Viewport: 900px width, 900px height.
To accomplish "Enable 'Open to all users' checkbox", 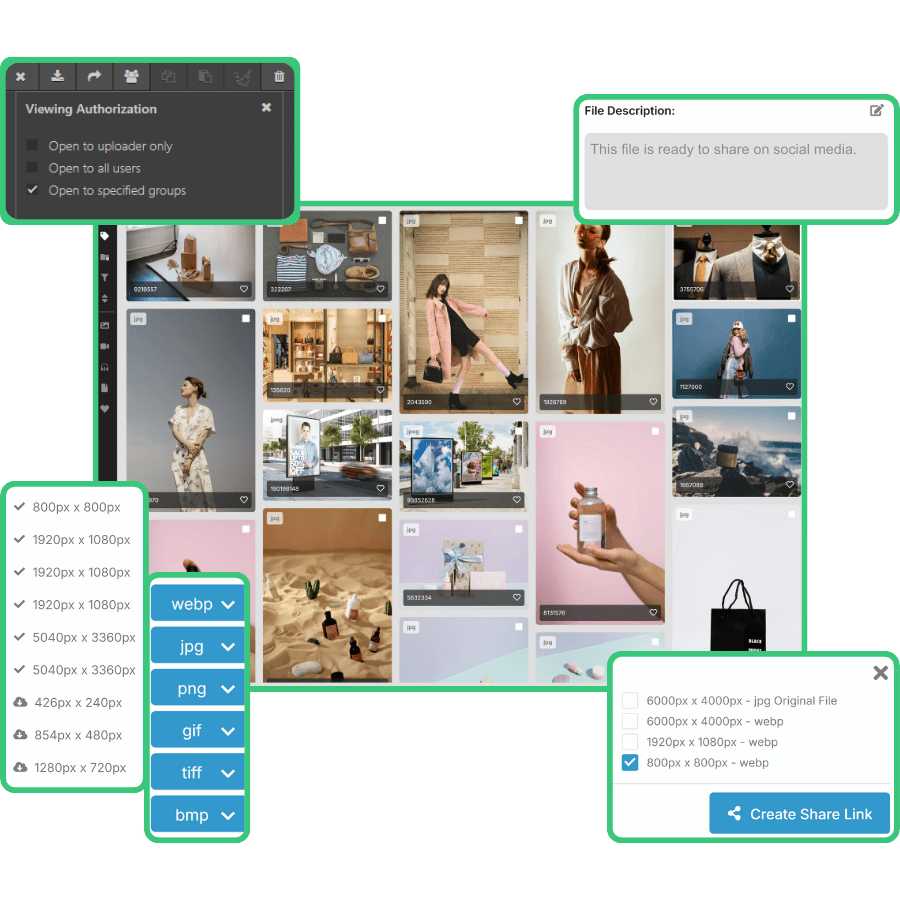I will pos(33,168).
